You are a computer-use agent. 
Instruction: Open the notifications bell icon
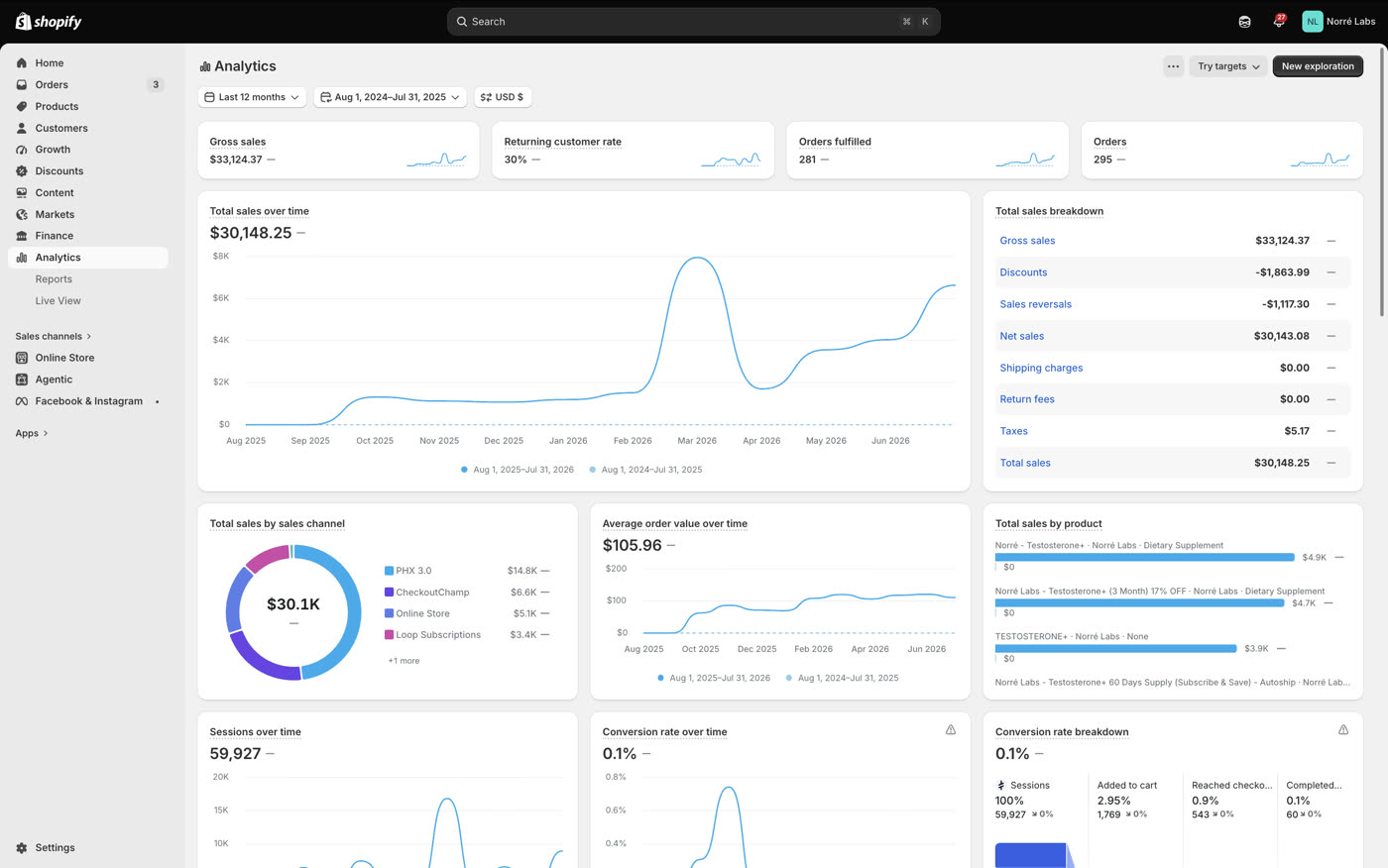click(1279, 22)
